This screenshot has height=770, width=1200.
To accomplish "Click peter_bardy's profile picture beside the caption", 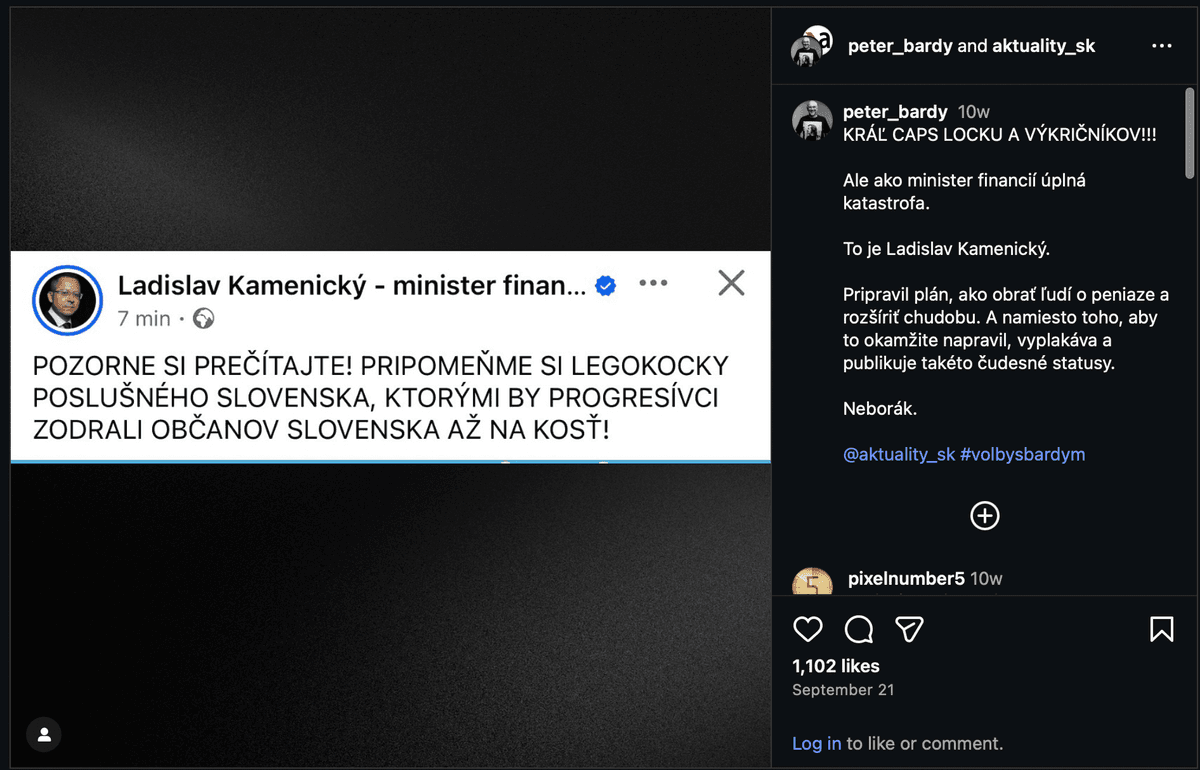I will 812,121.
